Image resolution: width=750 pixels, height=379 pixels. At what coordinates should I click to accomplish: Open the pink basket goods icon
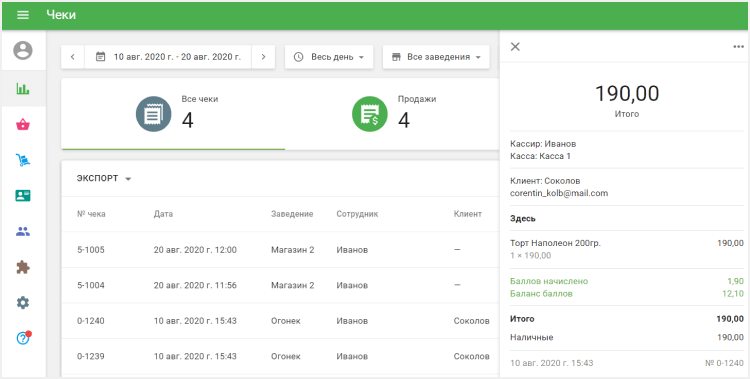click(x=22, y=125)
